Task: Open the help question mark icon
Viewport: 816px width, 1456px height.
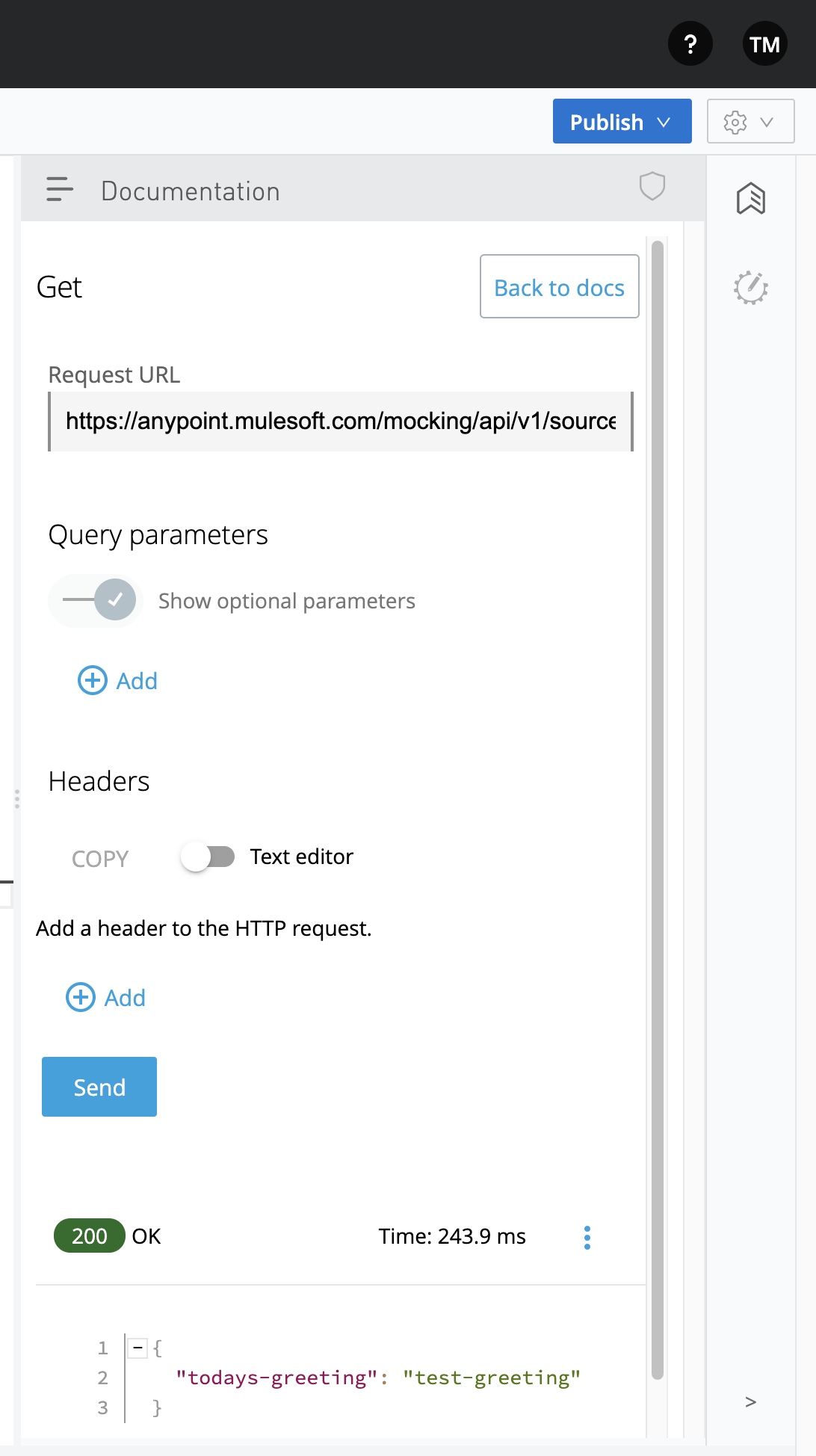Action: coord(690,44)
